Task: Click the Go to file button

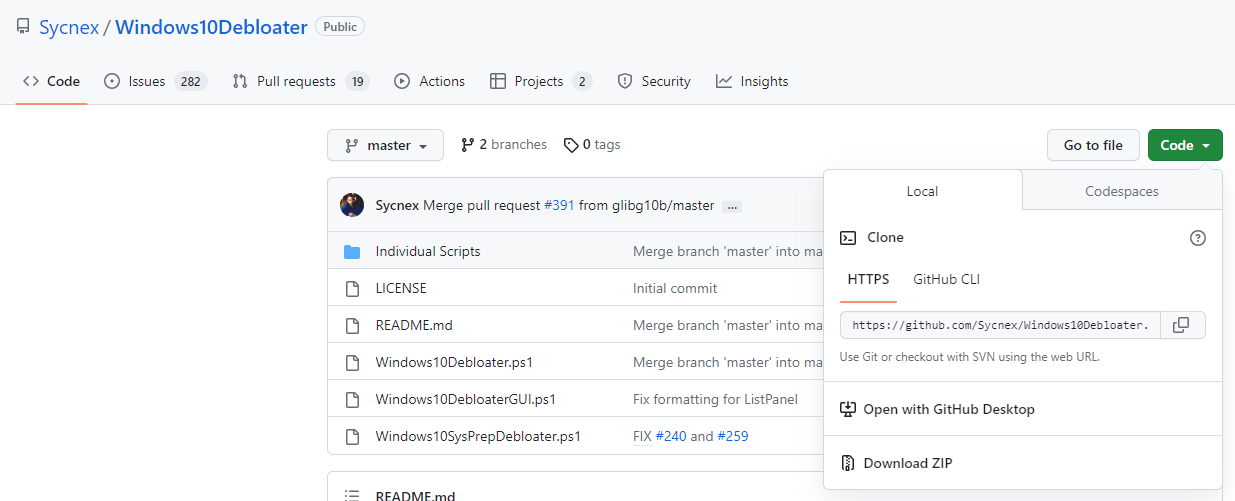Action: coord(1093,145)
